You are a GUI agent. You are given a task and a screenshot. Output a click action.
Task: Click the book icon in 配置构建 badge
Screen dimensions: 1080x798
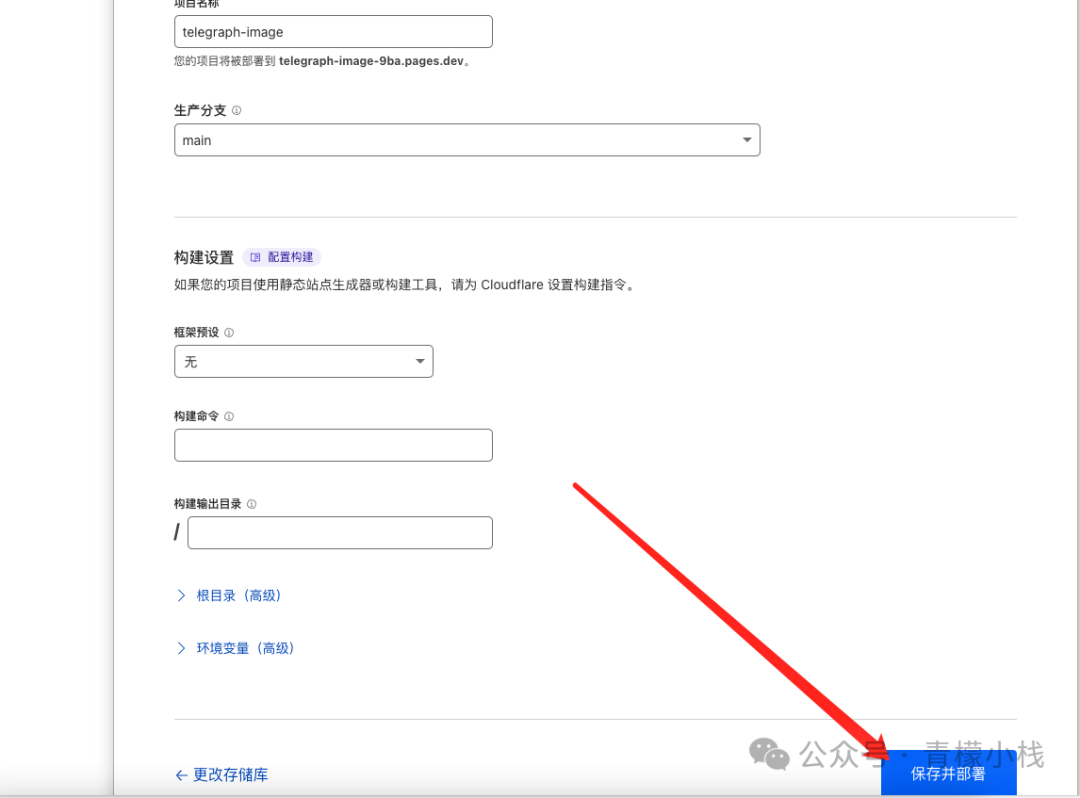(x=256, y=257)
